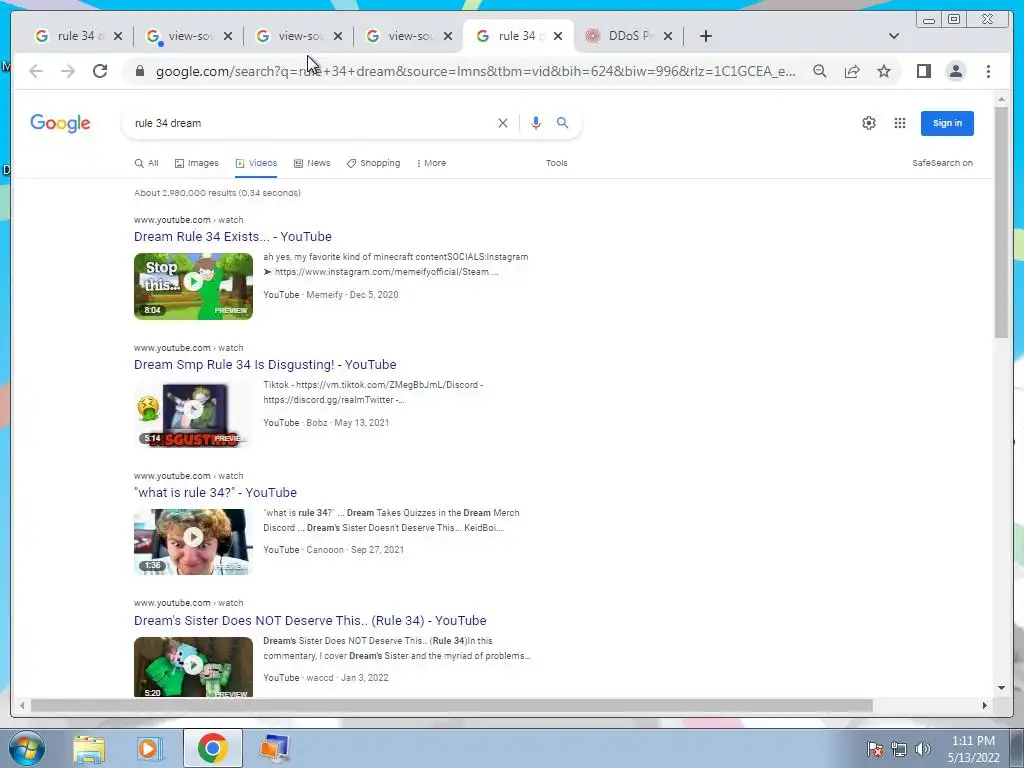The image size is (1024, 768).
Task: Close the DDoS tab
Action: coord(667,36)
